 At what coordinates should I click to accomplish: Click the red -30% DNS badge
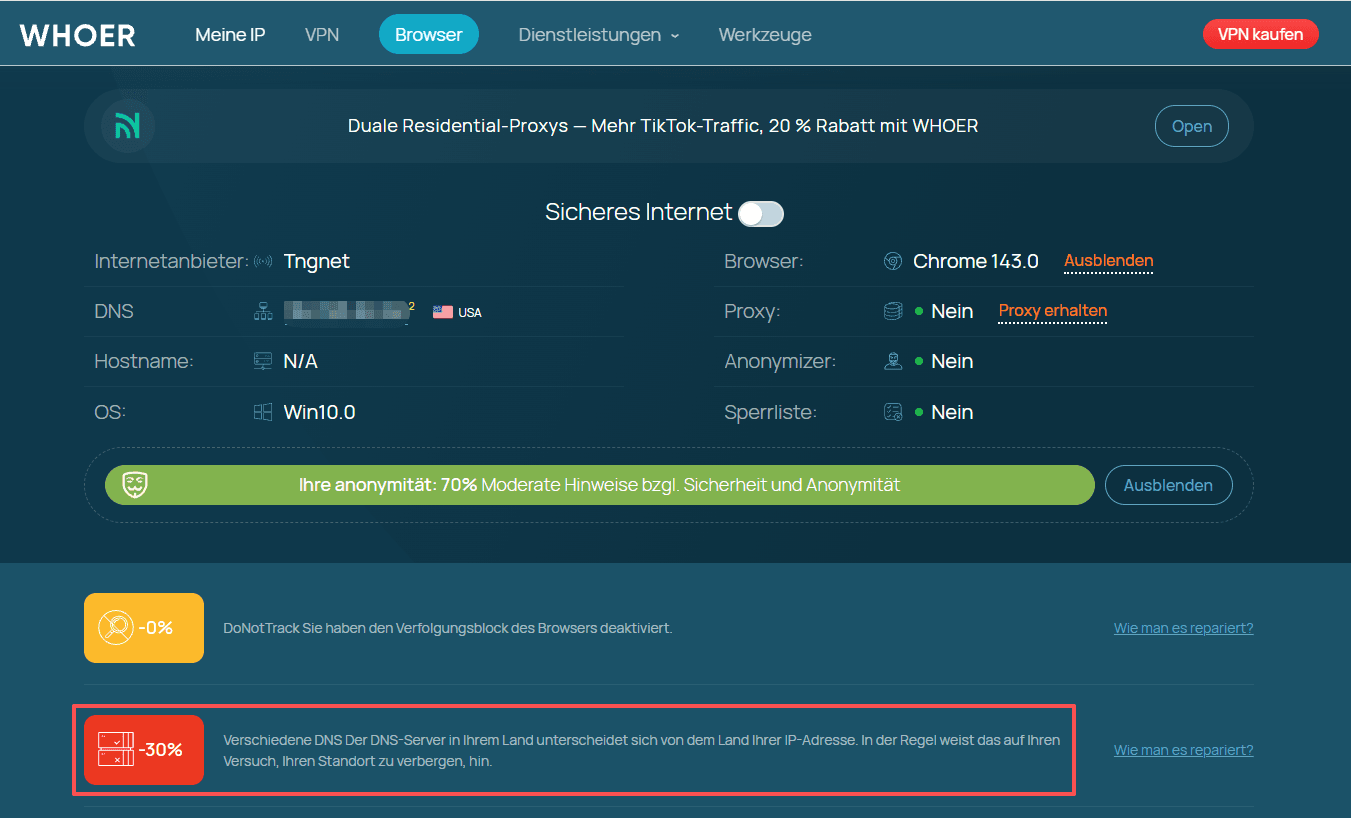tap(144, 750)
